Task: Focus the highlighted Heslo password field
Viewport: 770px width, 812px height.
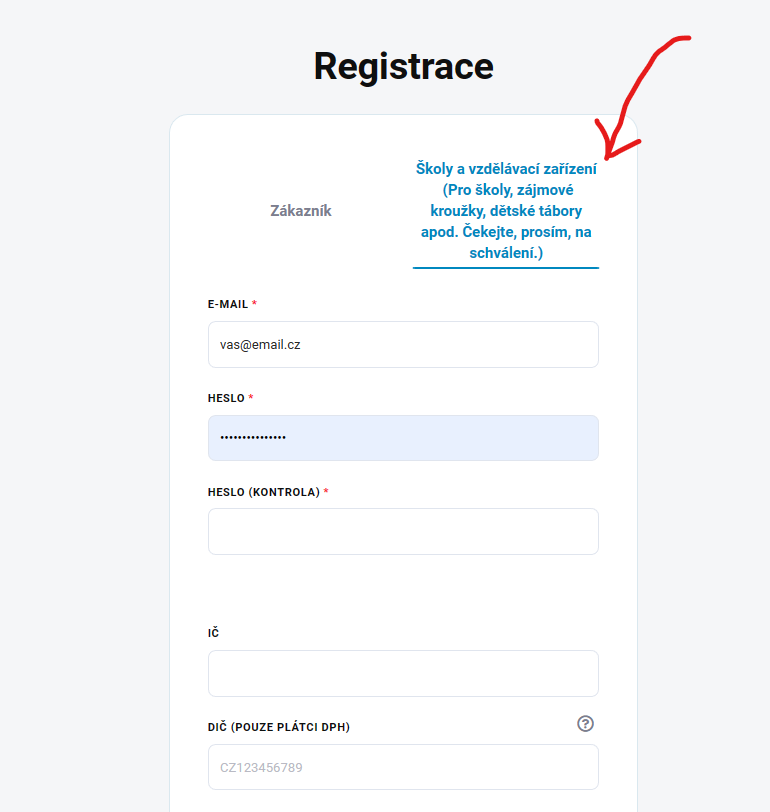Action: click(403, 438)
